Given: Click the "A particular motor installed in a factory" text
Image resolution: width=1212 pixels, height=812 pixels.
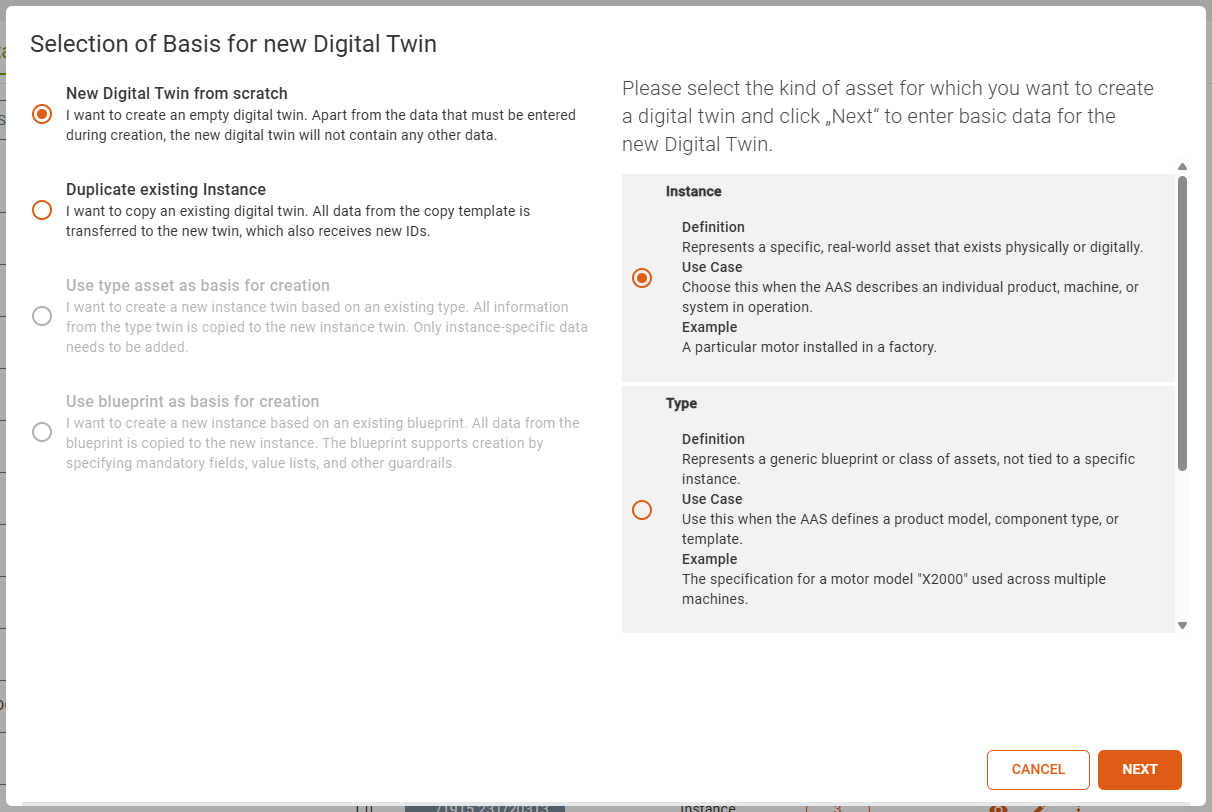Looking at the screenshot, I should [x=808, y=347].
